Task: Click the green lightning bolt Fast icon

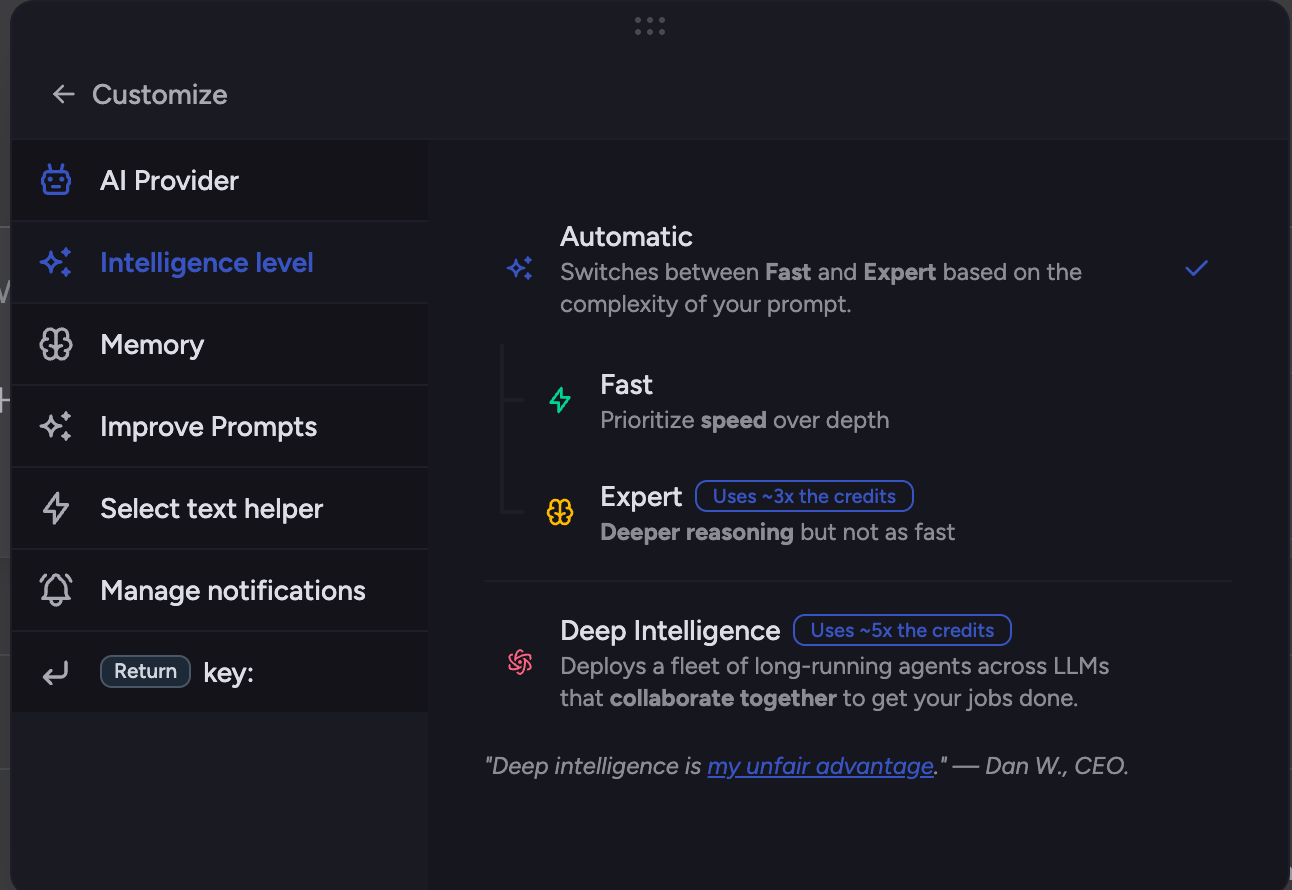Action: coord(560,401)
